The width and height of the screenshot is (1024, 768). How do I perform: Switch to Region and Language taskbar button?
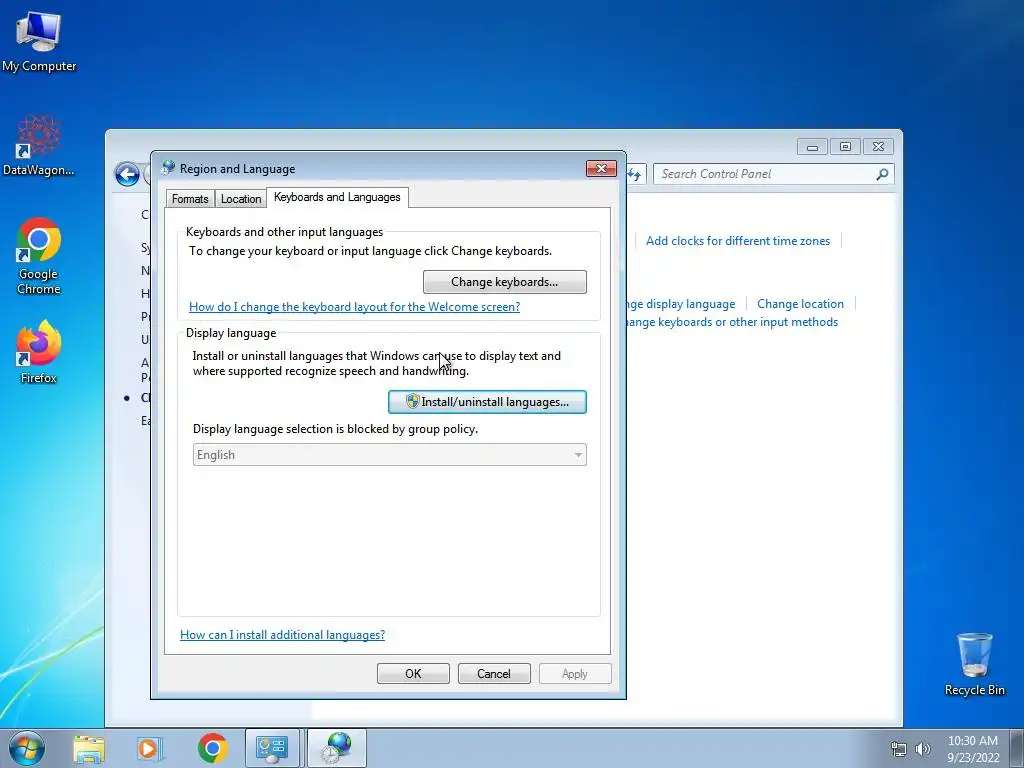pyautogui.click(x=337, y=748)
